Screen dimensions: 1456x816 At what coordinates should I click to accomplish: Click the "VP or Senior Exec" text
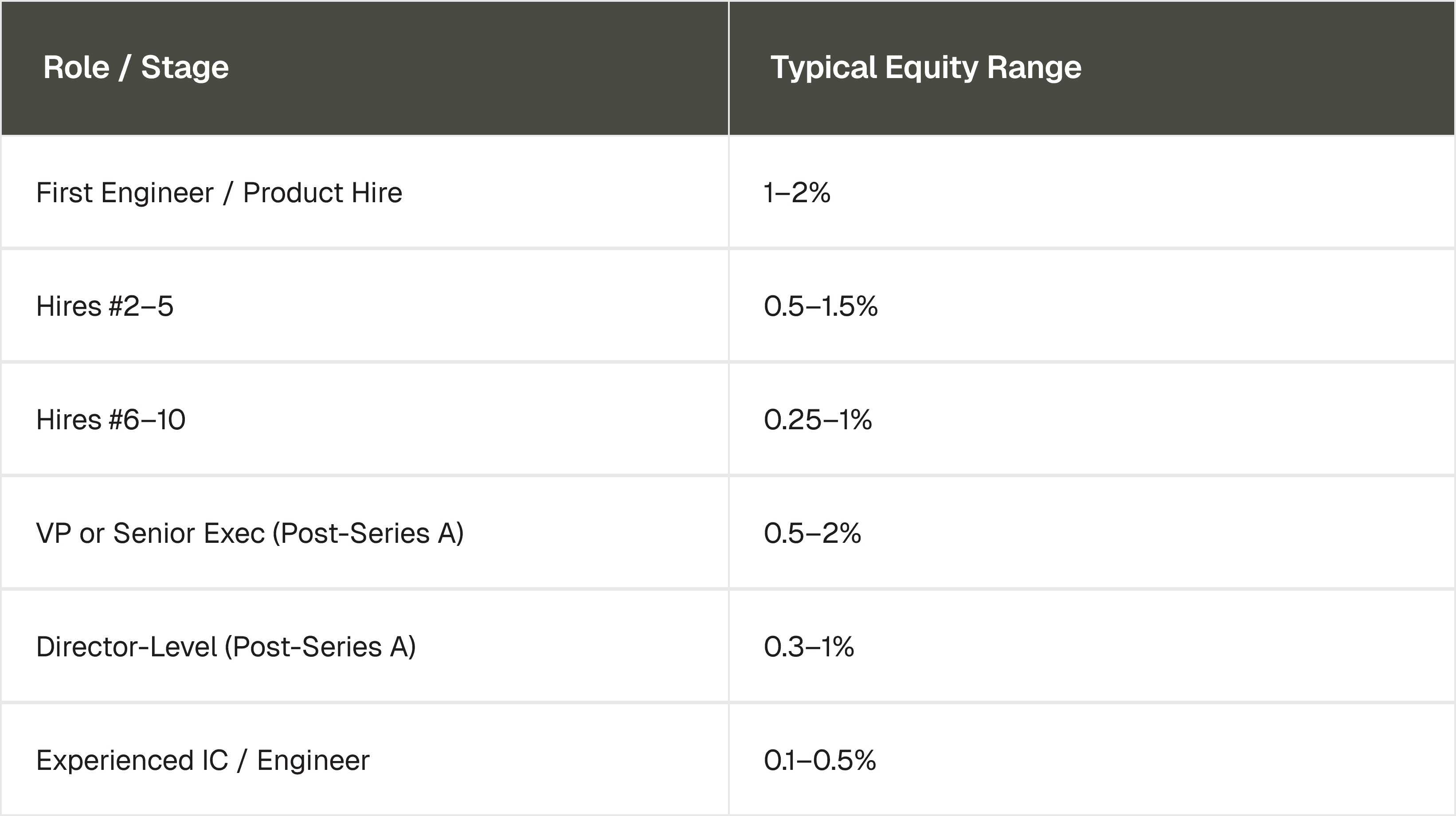150,533
